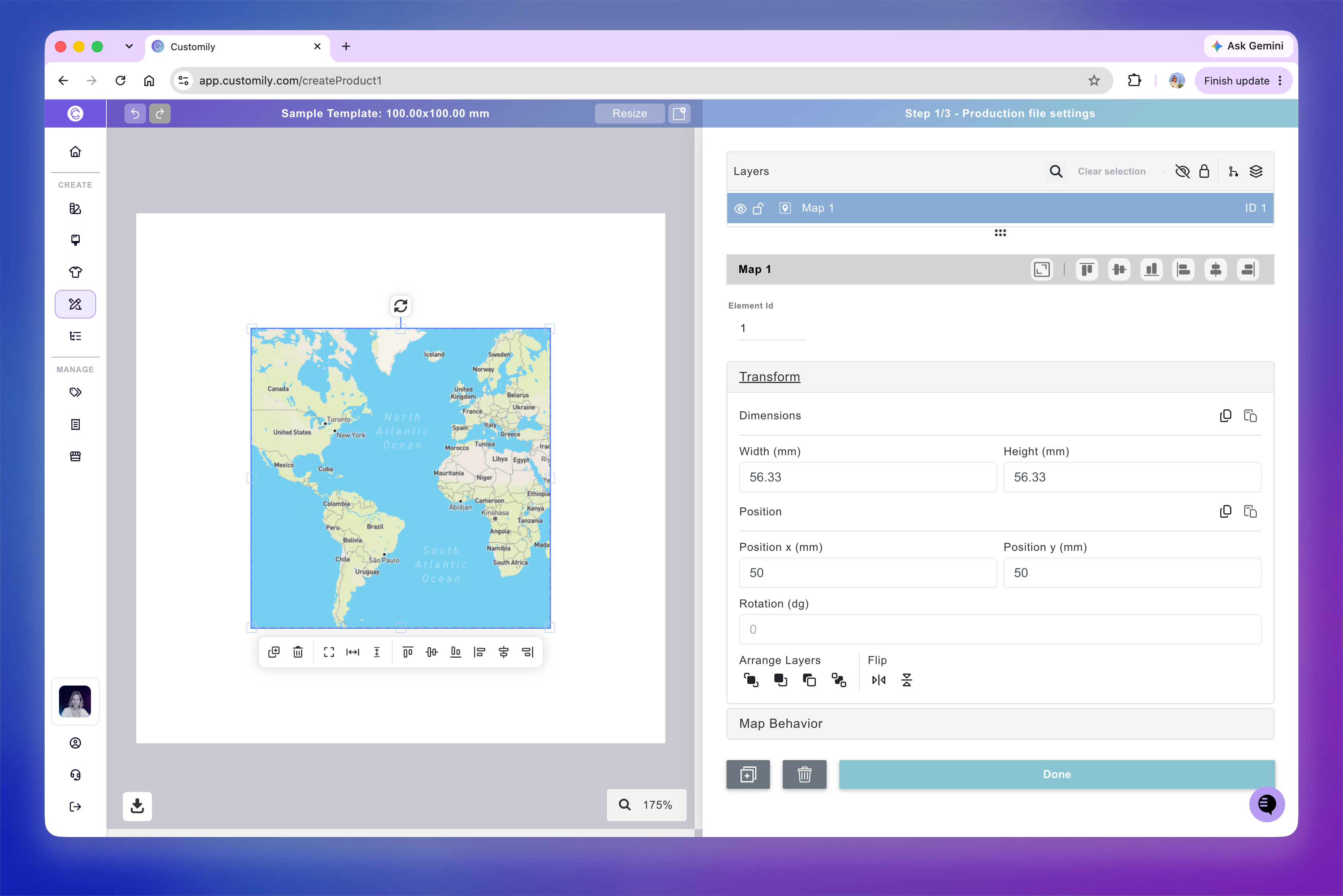Toggle visibility eye on Map 1 layer
Image resolution: width=1343 pixels, height=896 pixels.
(x=740, y=208)
